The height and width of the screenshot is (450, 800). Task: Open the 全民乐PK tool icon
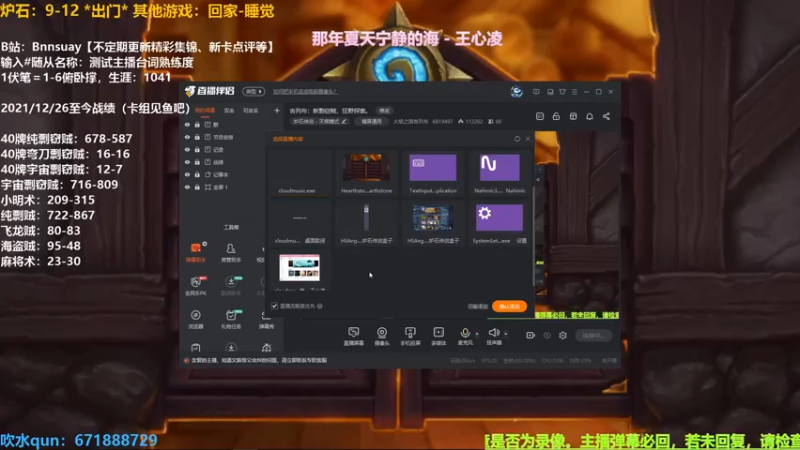coord(195,286)
